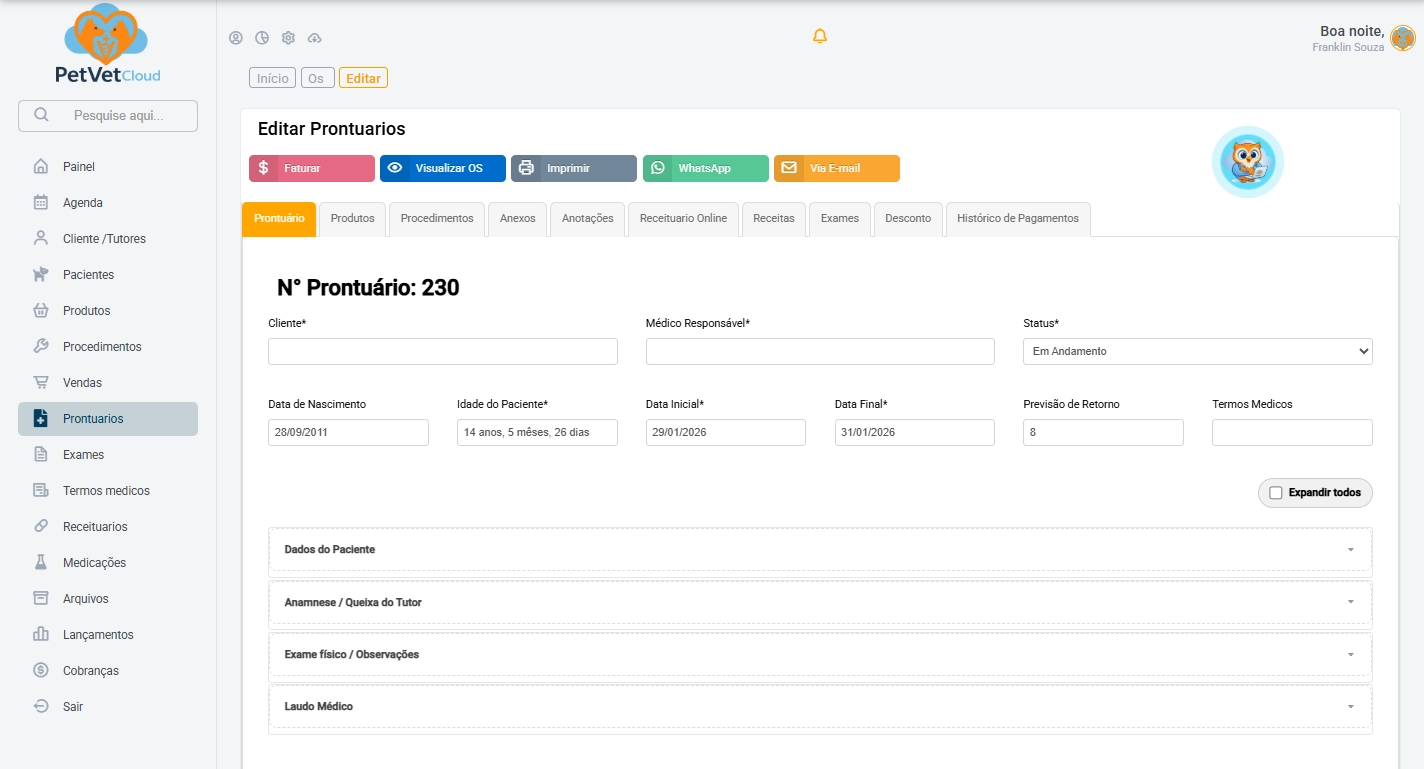
Task: Click the pie chart icon in top toolbar
Action: pyautogui.click(x=262, y=38)
